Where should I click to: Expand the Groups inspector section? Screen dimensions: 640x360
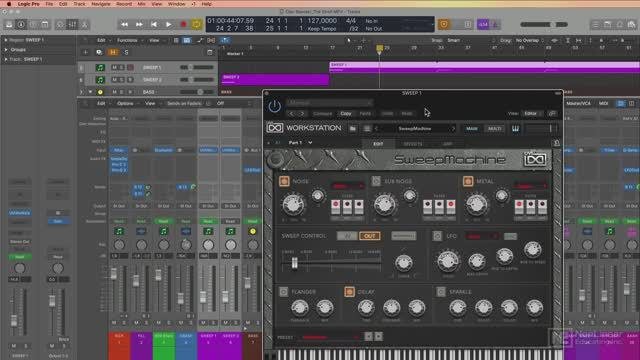[x=6, y=49]
